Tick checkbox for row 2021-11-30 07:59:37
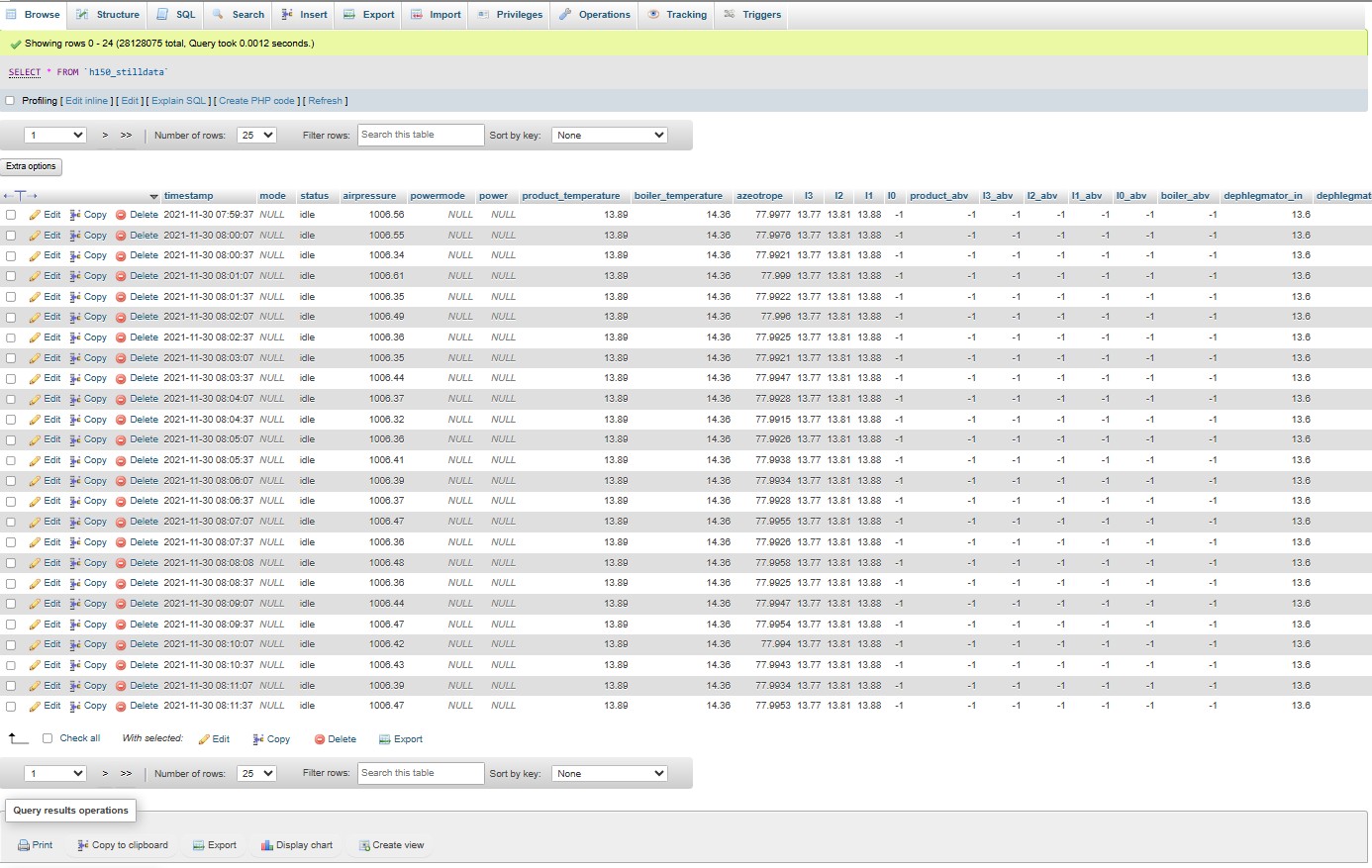 (x=11, y=215)
